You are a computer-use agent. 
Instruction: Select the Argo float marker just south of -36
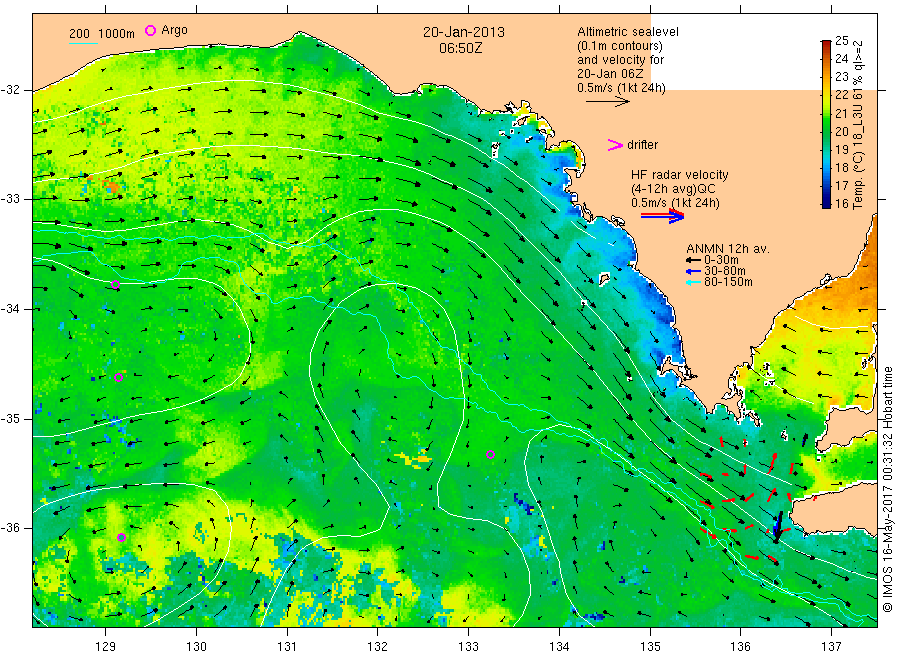pos(121,537)
